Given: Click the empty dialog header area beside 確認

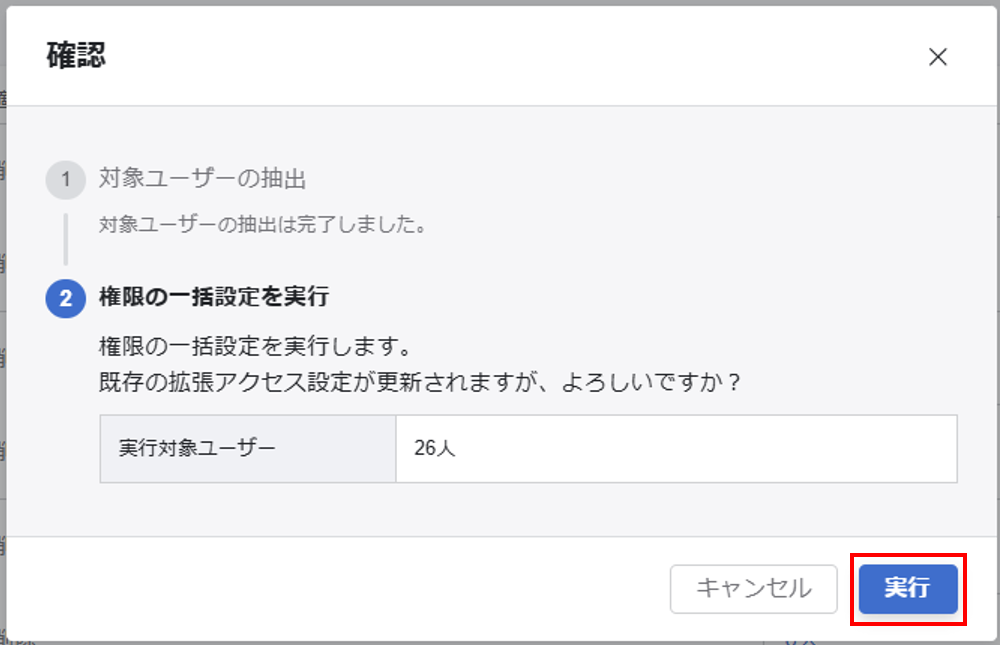Looking at the screenshot, I should [x=510, y=56].
